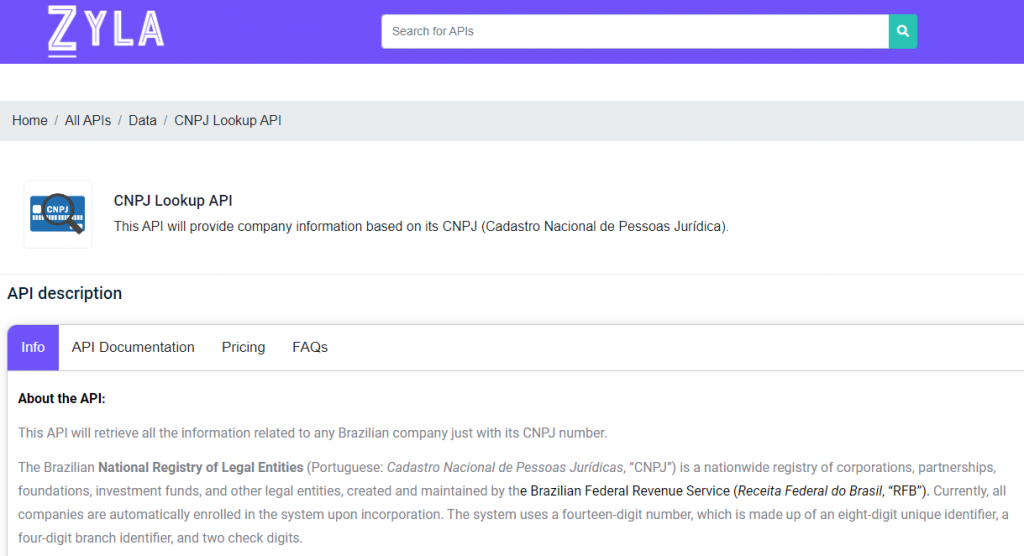Screen dimensions: 1024x556
Task: Click the API description heading
Action: click(65, 293)
